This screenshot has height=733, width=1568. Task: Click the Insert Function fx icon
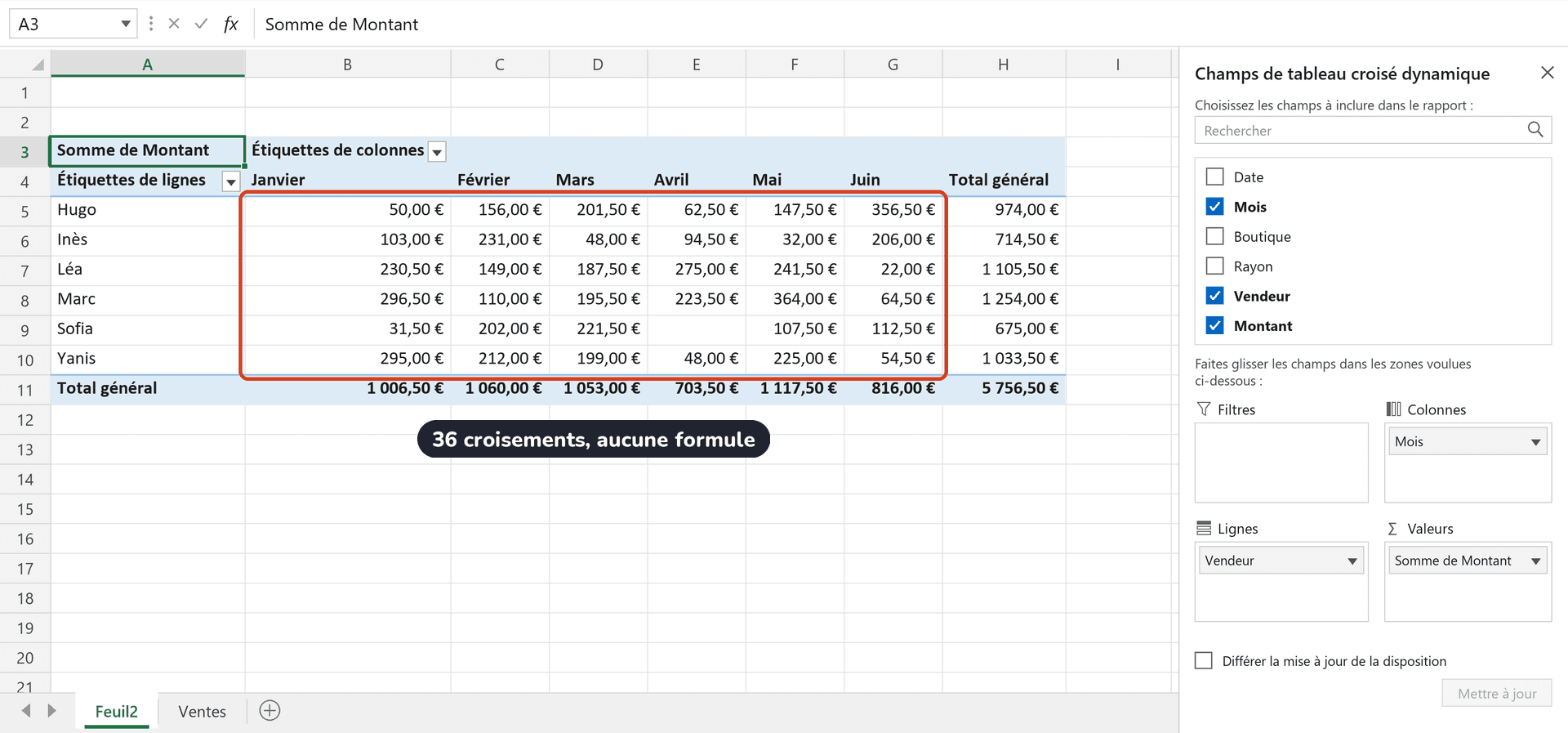(x=231, y=25)
